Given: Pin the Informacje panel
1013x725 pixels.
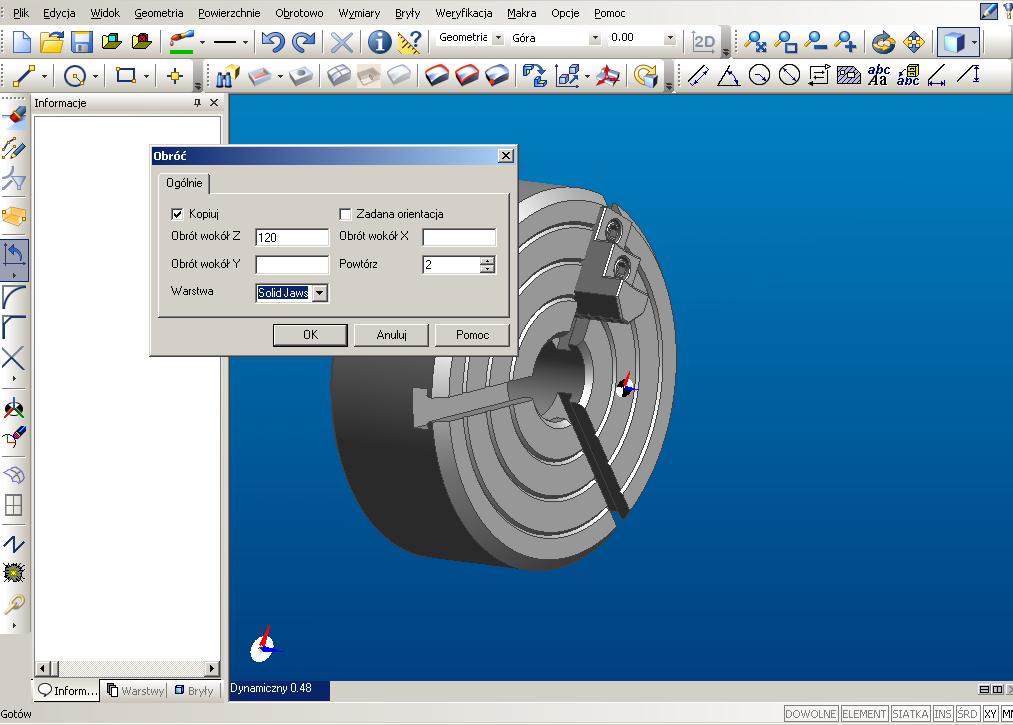Looking at the screenshot, I should tap(197, 103).
